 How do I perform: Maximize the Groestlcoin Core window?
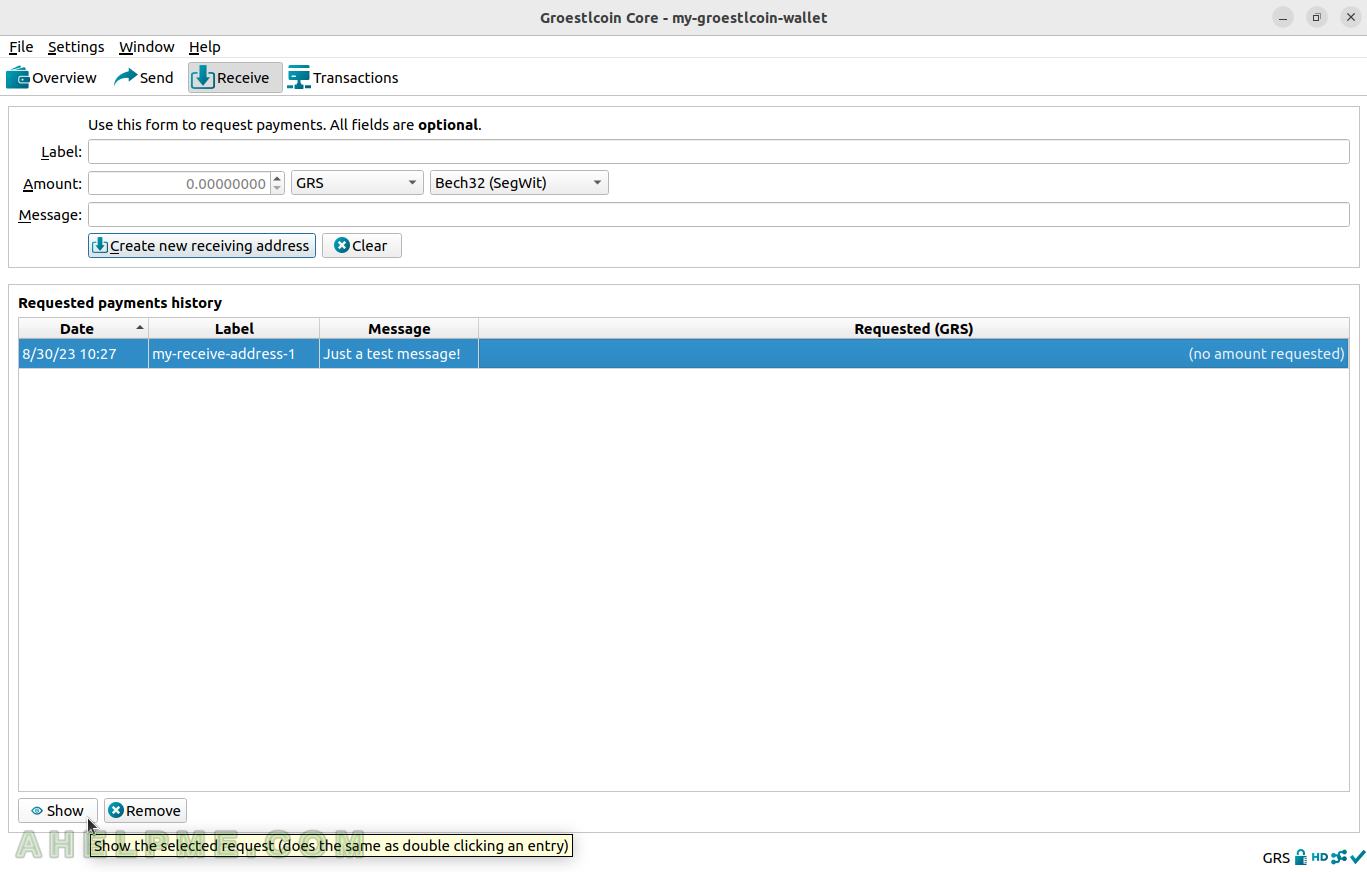click(x=1317, y=18)
